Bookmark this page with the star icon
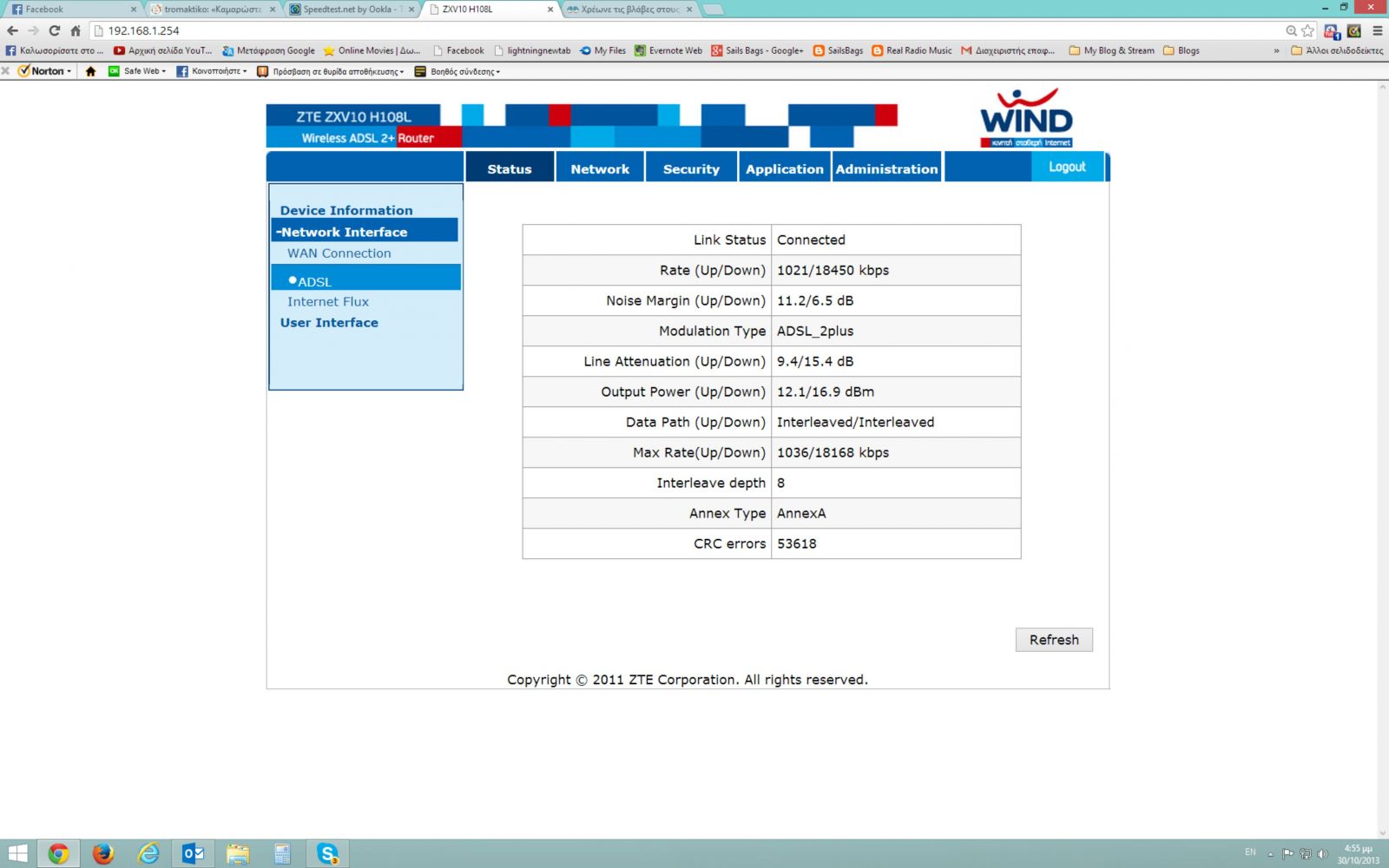This screenshot has height=868, width=1389. [1308, 30]
